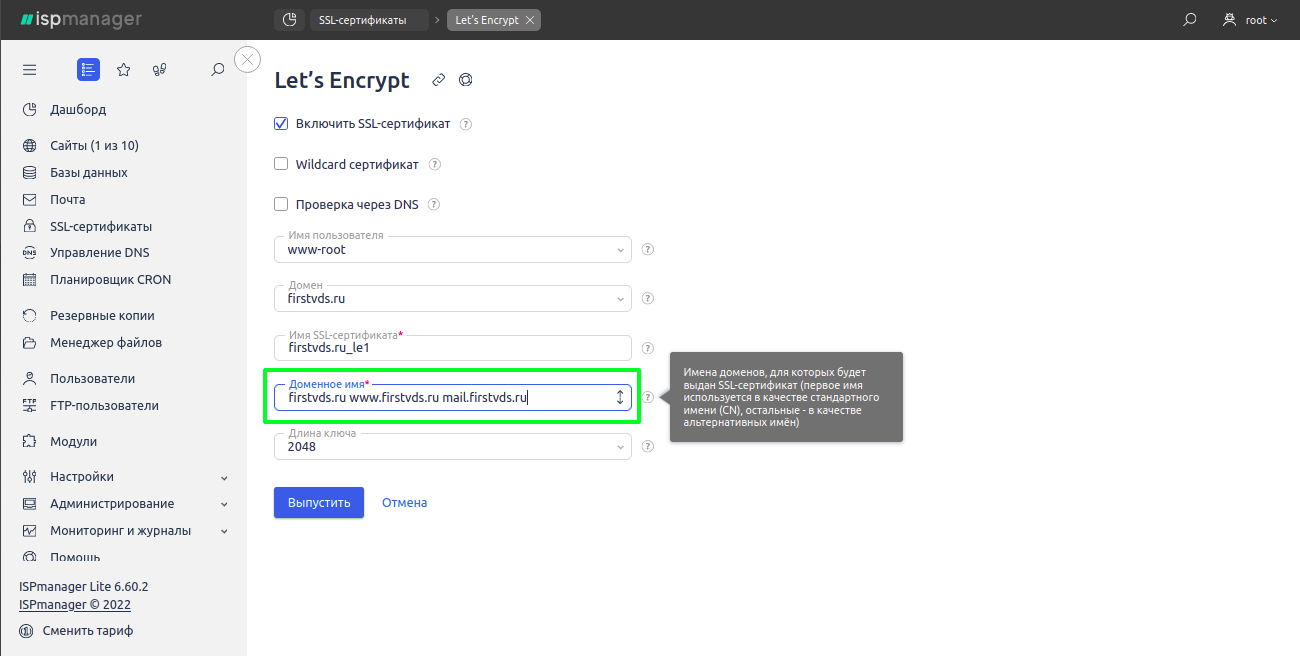This screenshot has height=656, width=1300.
Task: Open sidebar search magnifier icon
Action: [218, 70]
